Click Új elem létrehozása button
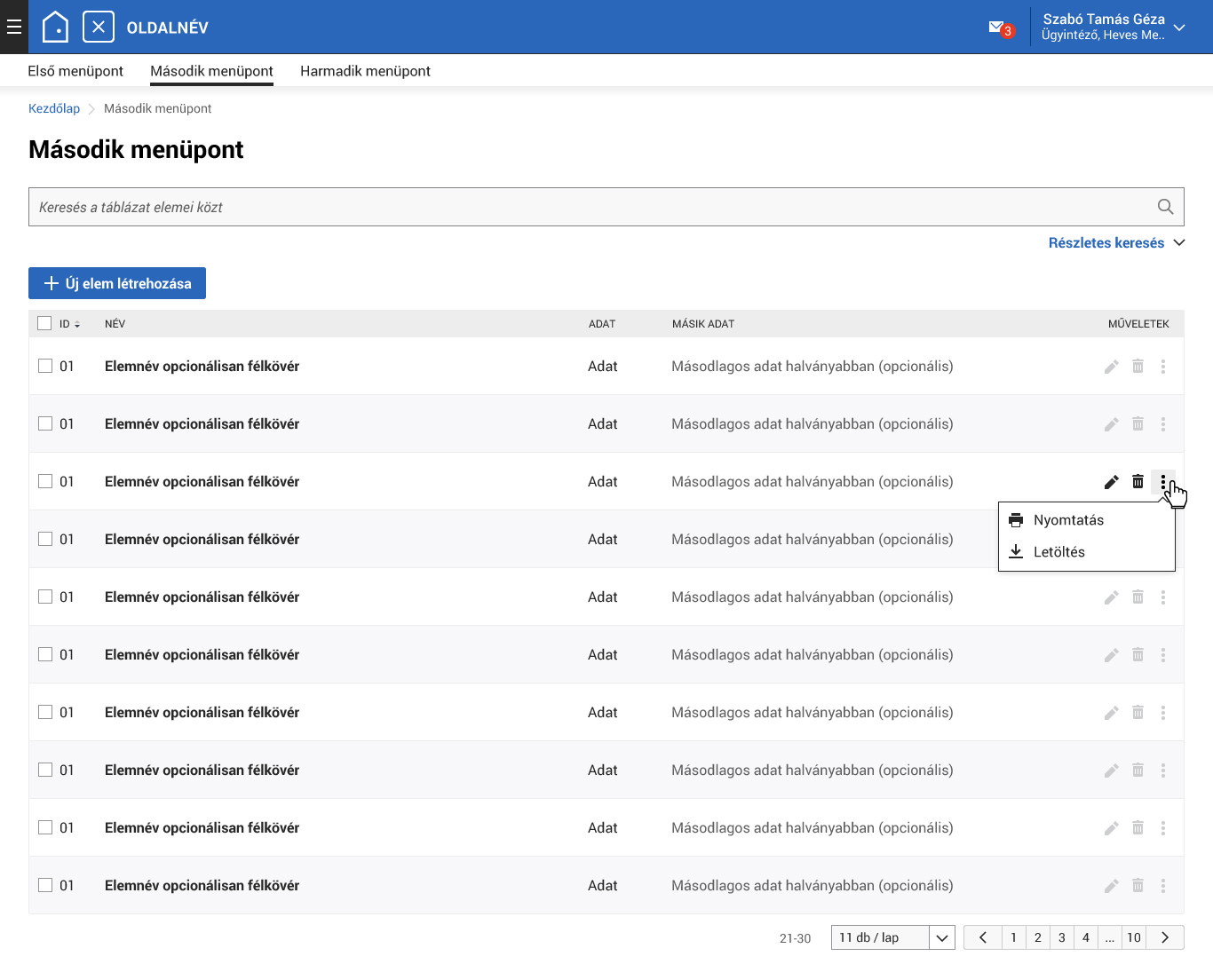1213x980 pixels. (x=117, y=283)
